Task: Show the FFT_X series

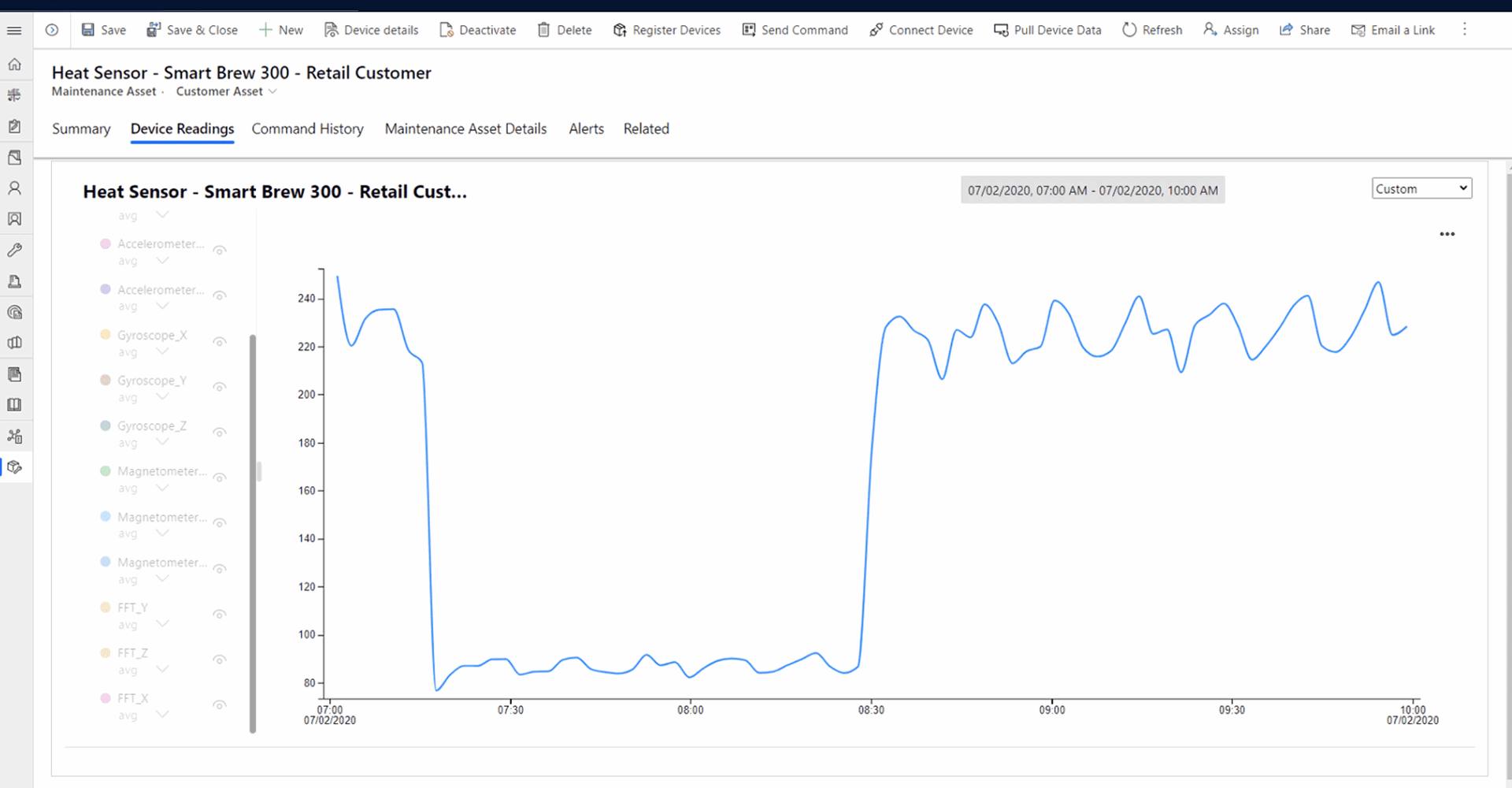Action: tap(220, 705)
